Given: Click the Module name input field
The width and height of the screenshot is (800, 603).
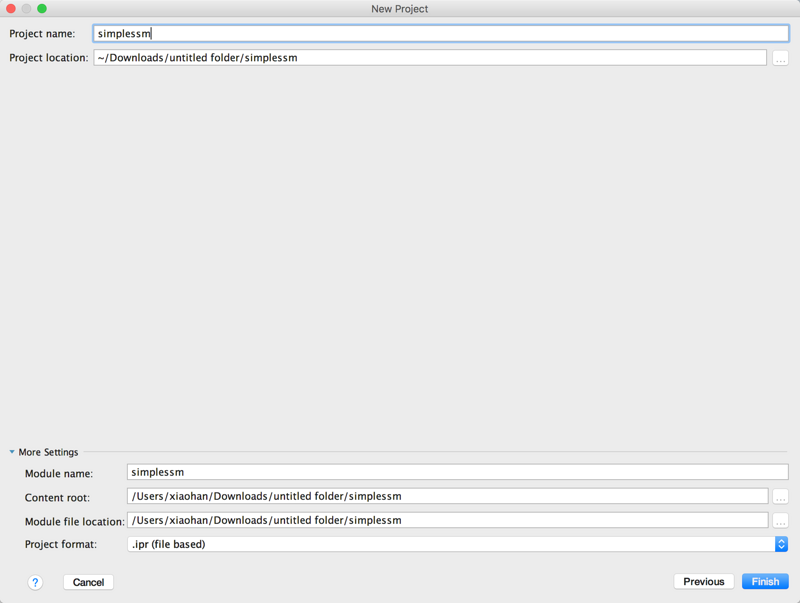Looking at the screenshot, I should [x=458, y=472].
